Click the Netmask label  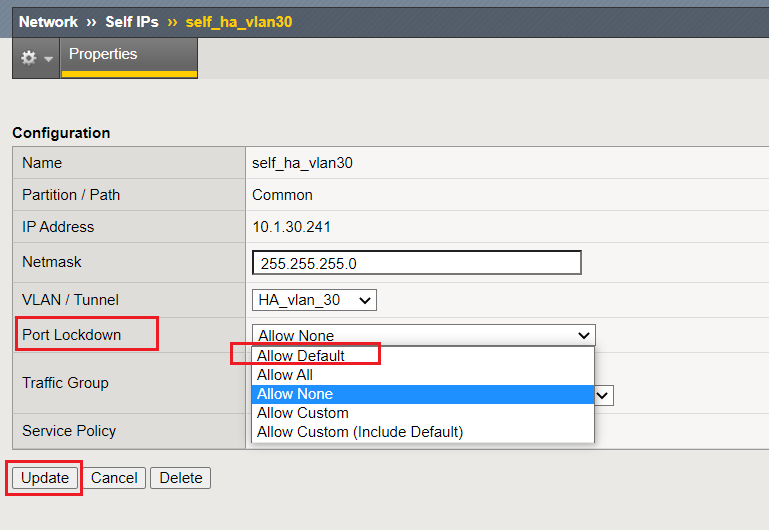(51, 262)
